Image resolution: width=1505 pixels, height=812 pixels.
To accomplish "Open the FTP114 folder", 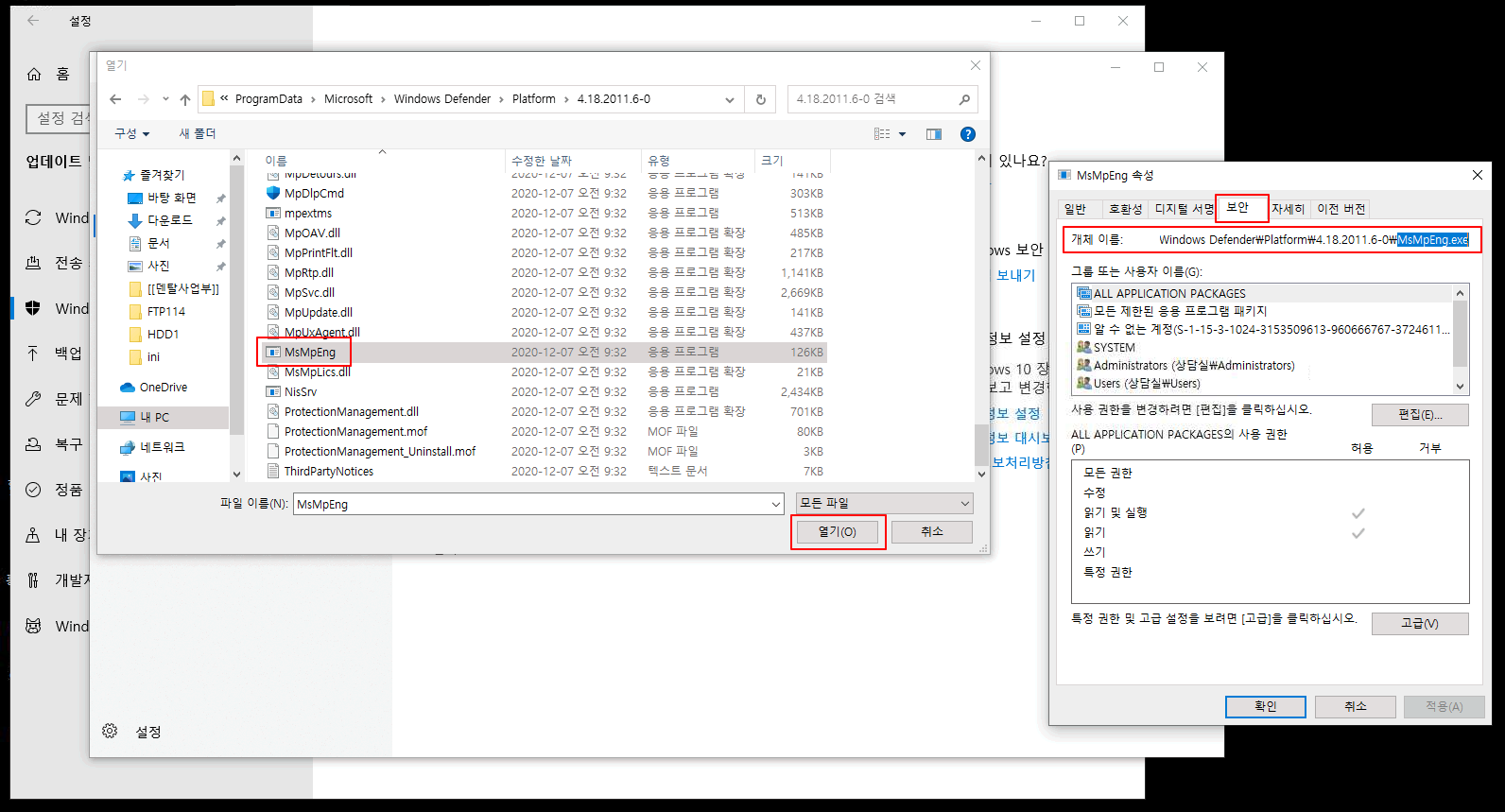I will click(x=157, y=311).
